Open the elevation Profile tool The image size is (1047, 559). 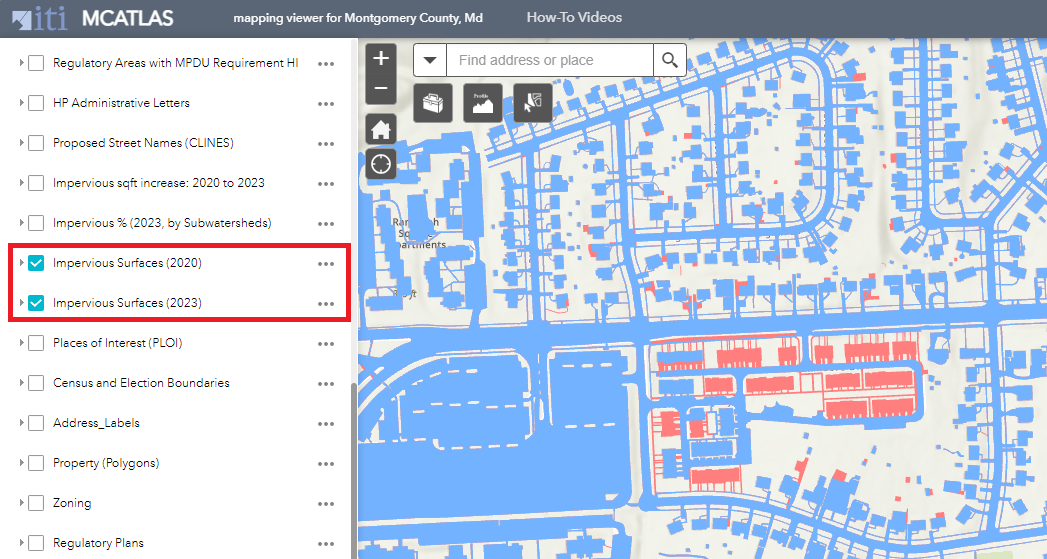pos(483,102)
